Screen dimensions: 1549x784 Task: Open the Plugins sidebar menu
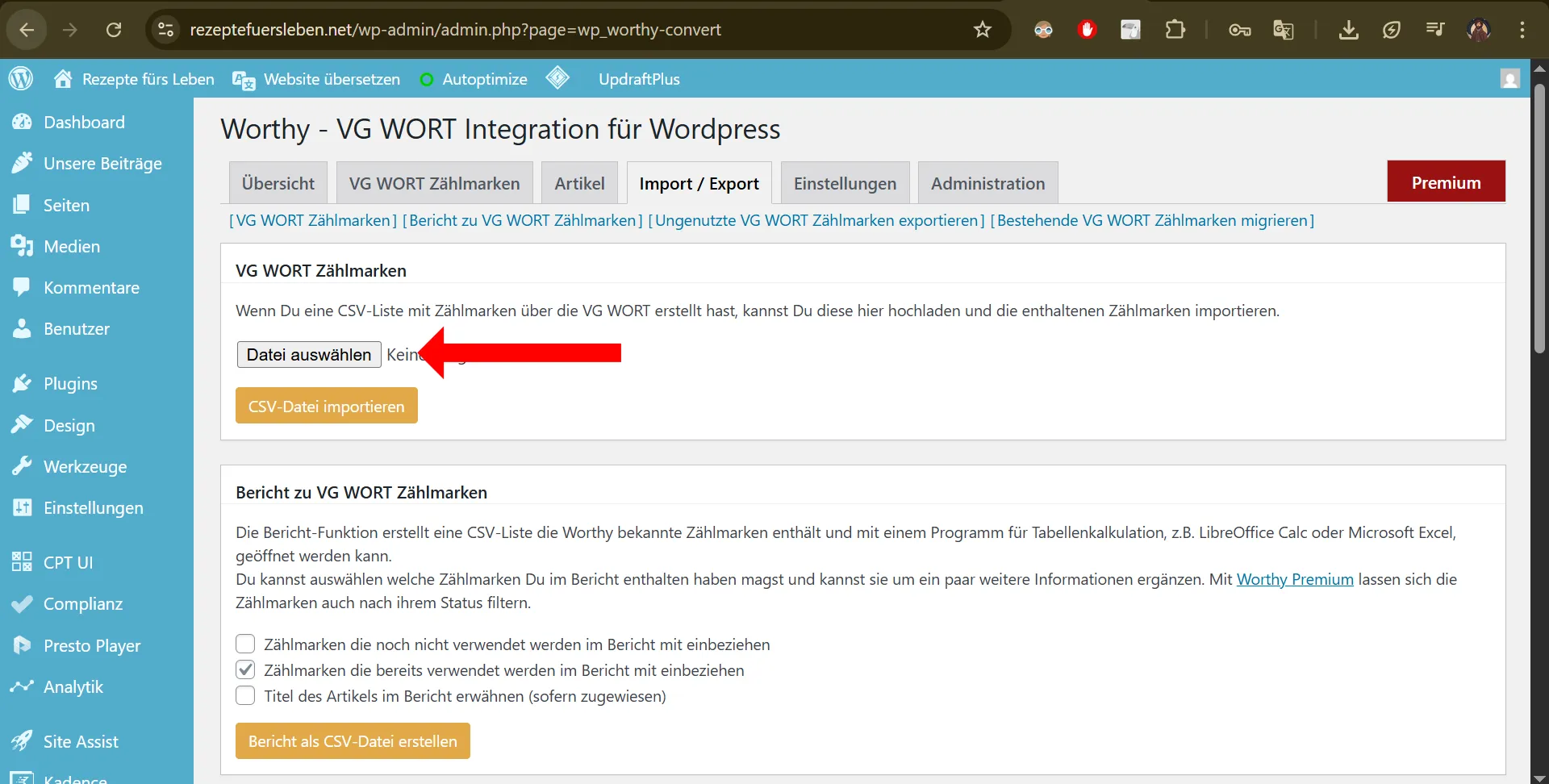click(70, 384)
